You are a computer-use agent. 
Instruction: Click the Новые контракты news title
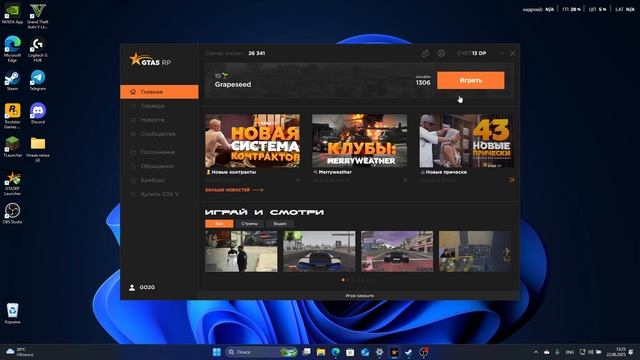click(x=234, y=172)
